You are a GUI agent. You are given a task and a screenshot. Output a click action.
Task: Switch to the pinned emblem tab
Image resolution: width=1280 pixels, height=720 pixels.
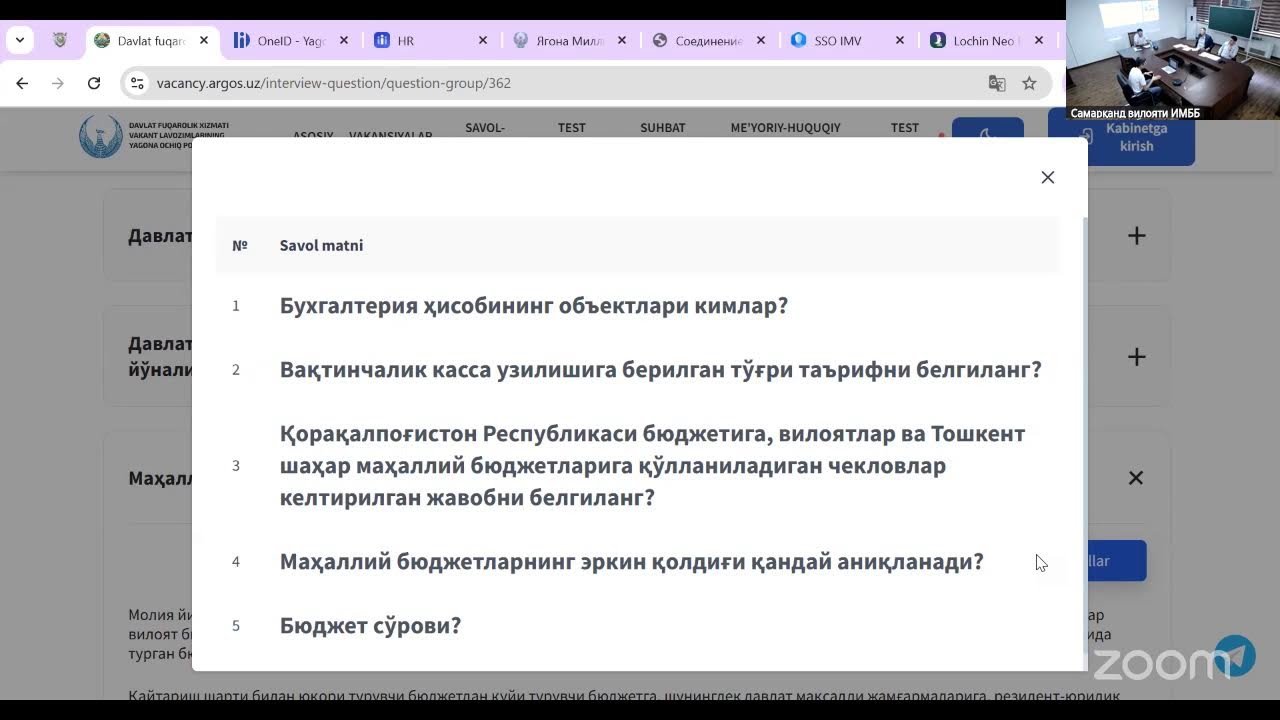click(x=60, y=41)
